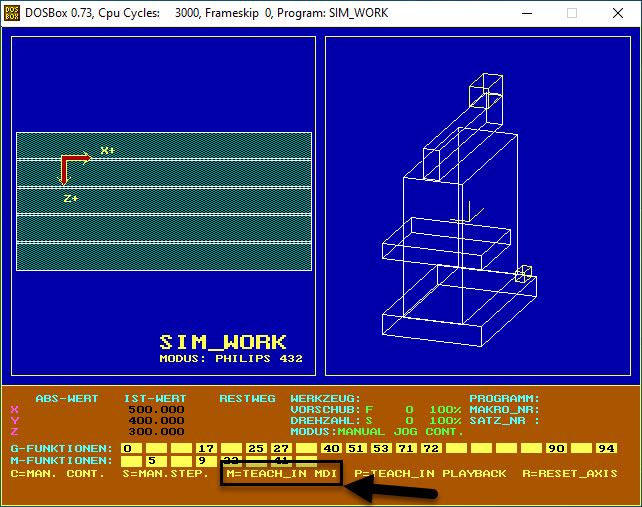Click the 3D machine wireframe model

click(459, 210)
